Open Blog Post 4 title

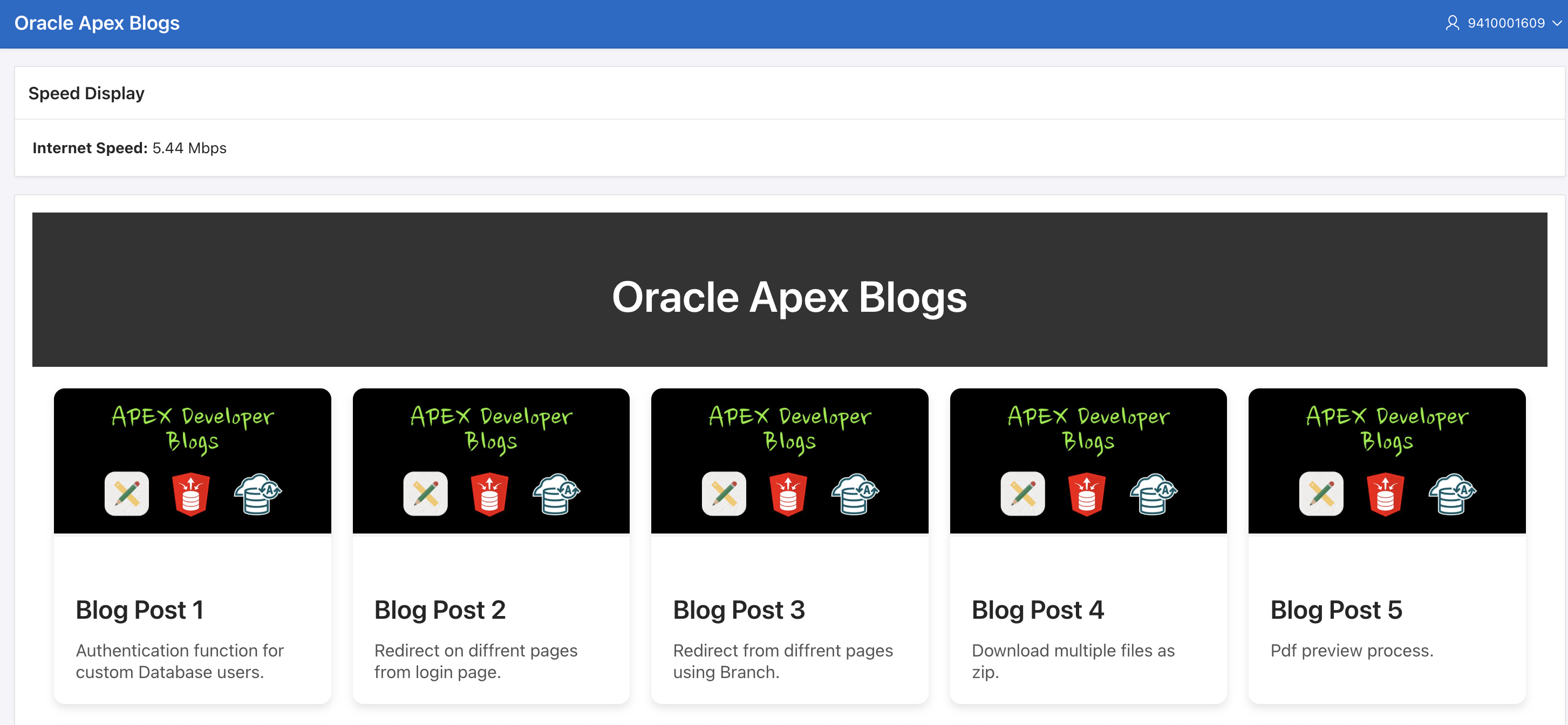1037,610
